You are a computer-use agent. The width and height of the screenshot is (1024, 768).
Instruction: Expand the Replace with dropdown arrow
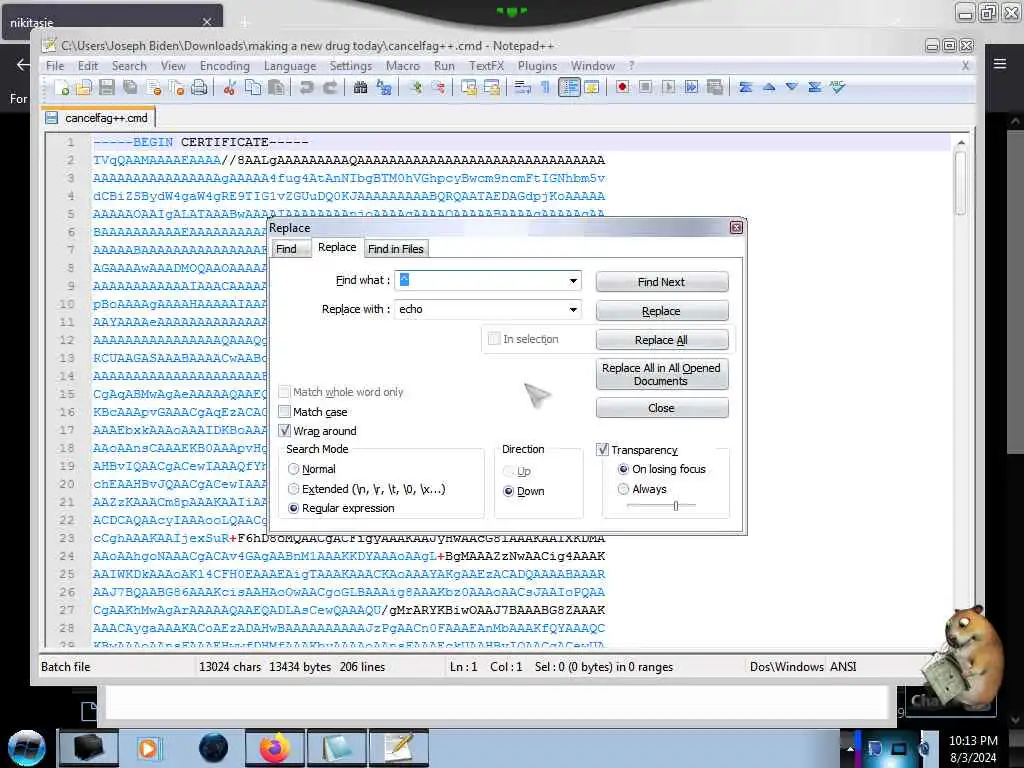click(x=573, y=310)
